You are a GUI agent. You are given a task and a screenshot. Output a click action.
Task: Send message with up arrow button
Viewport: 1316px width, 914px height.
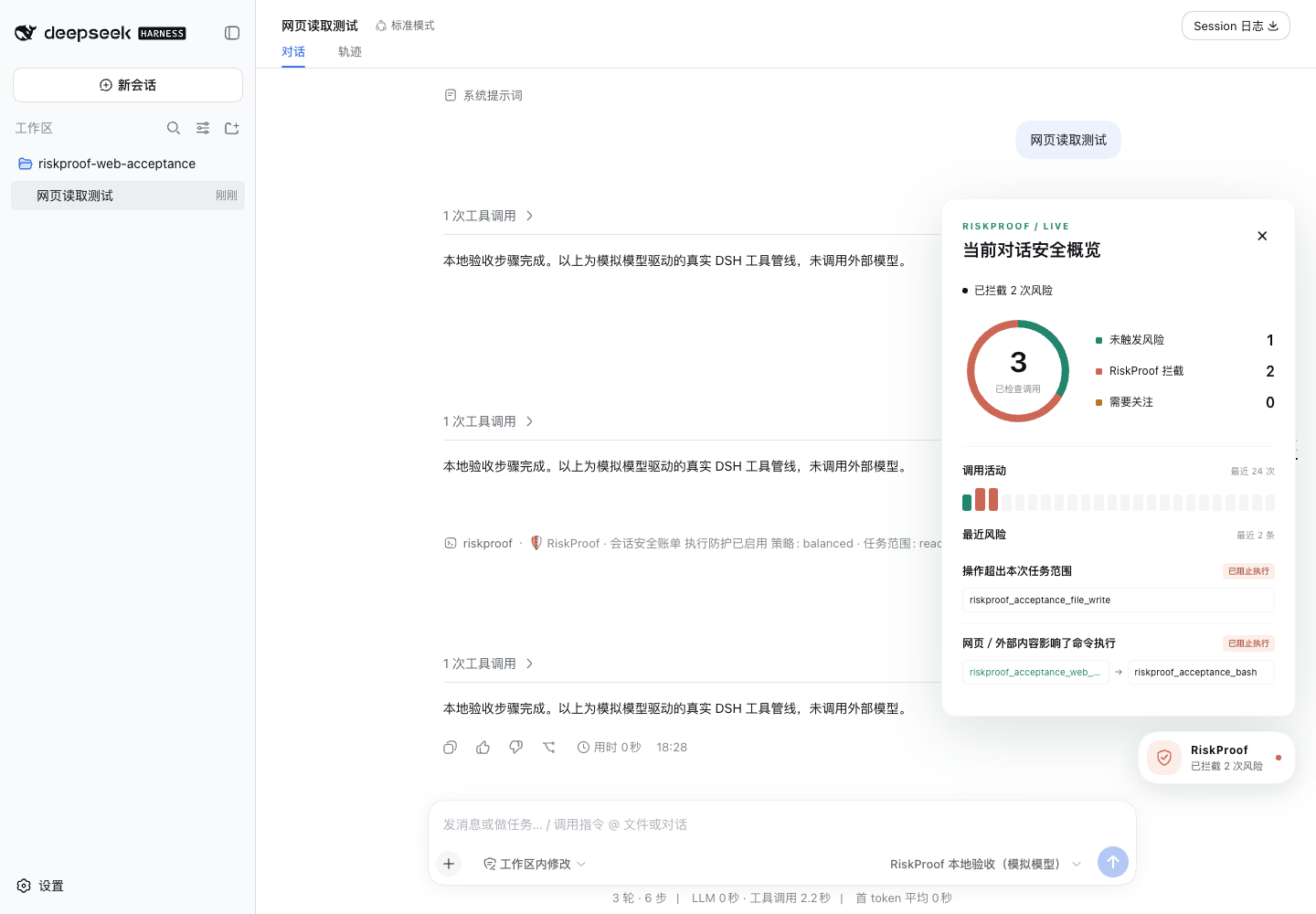(x=1112, y=862)
